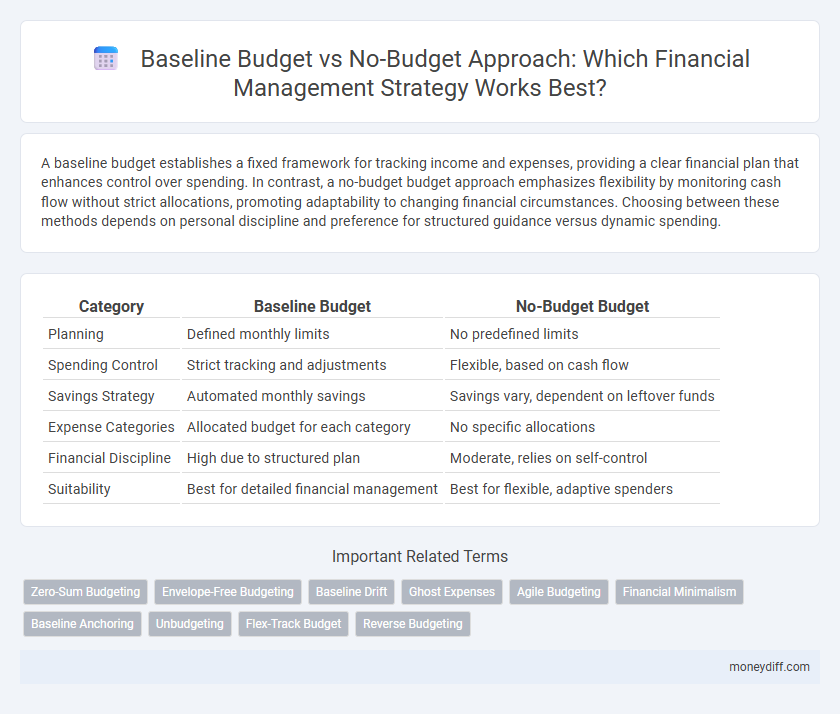Select the Zero-Sum Budgeting tag
This screenshot has height=714, width=840.
[85, 592]
